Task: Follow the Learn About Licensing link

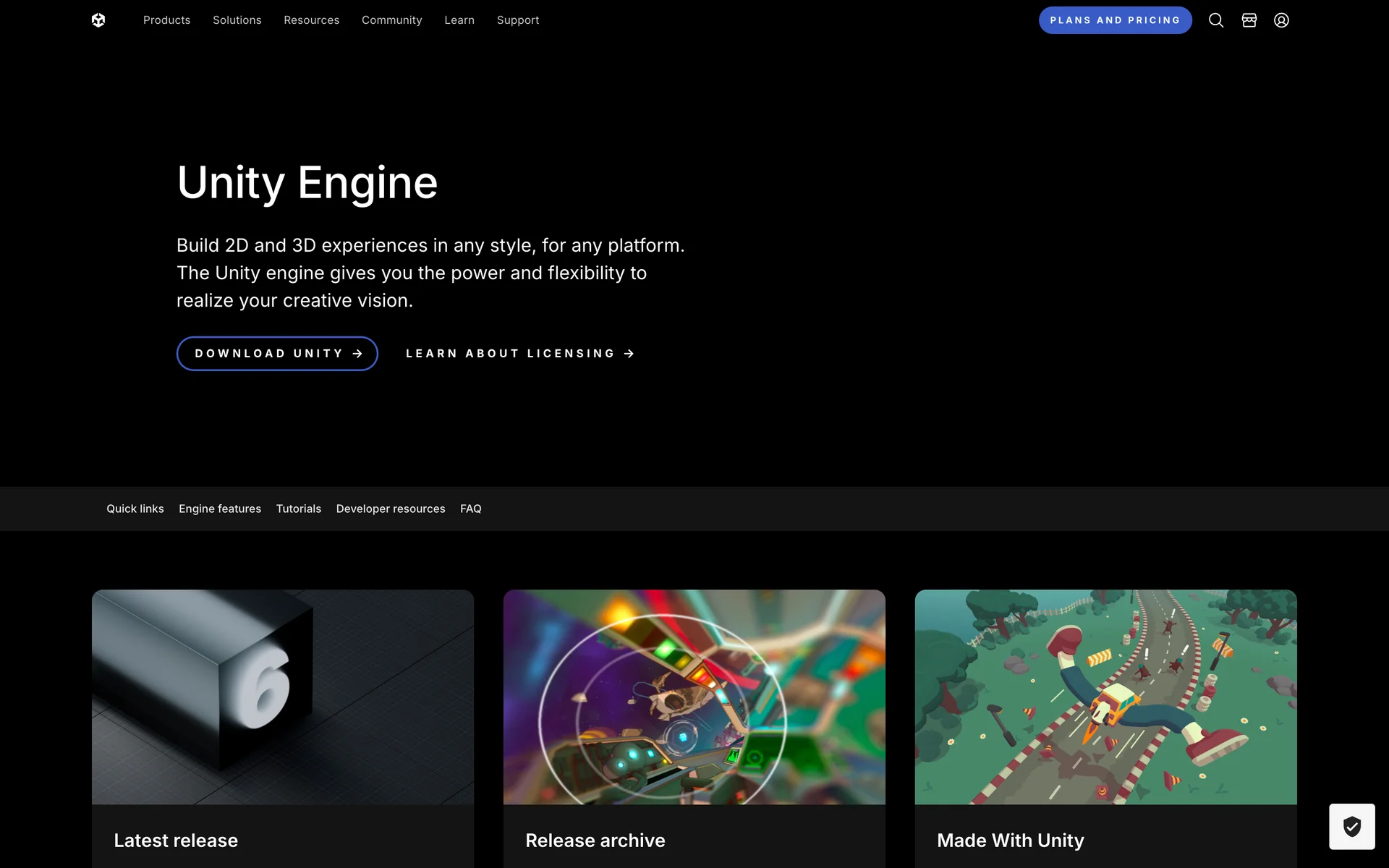Action: point(519,354)
